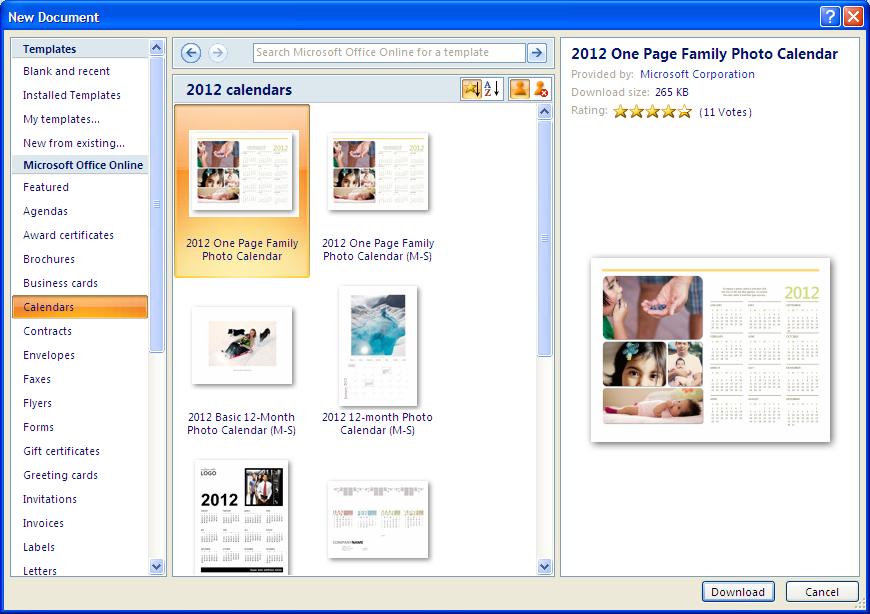
Task: Sort templates alphabetically A to Z
Action: pos(493,89)
